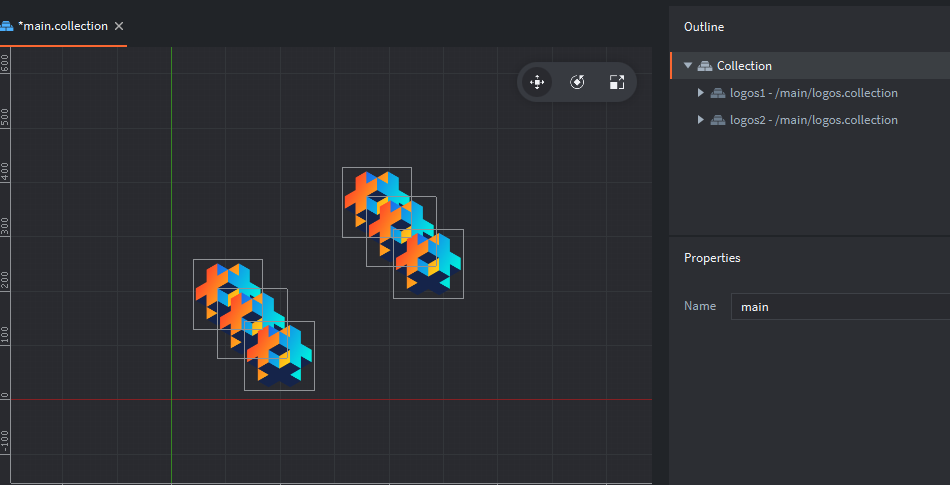Switch to the *main.collection tab
Viewport: 950px width, 485px height.
62,26
